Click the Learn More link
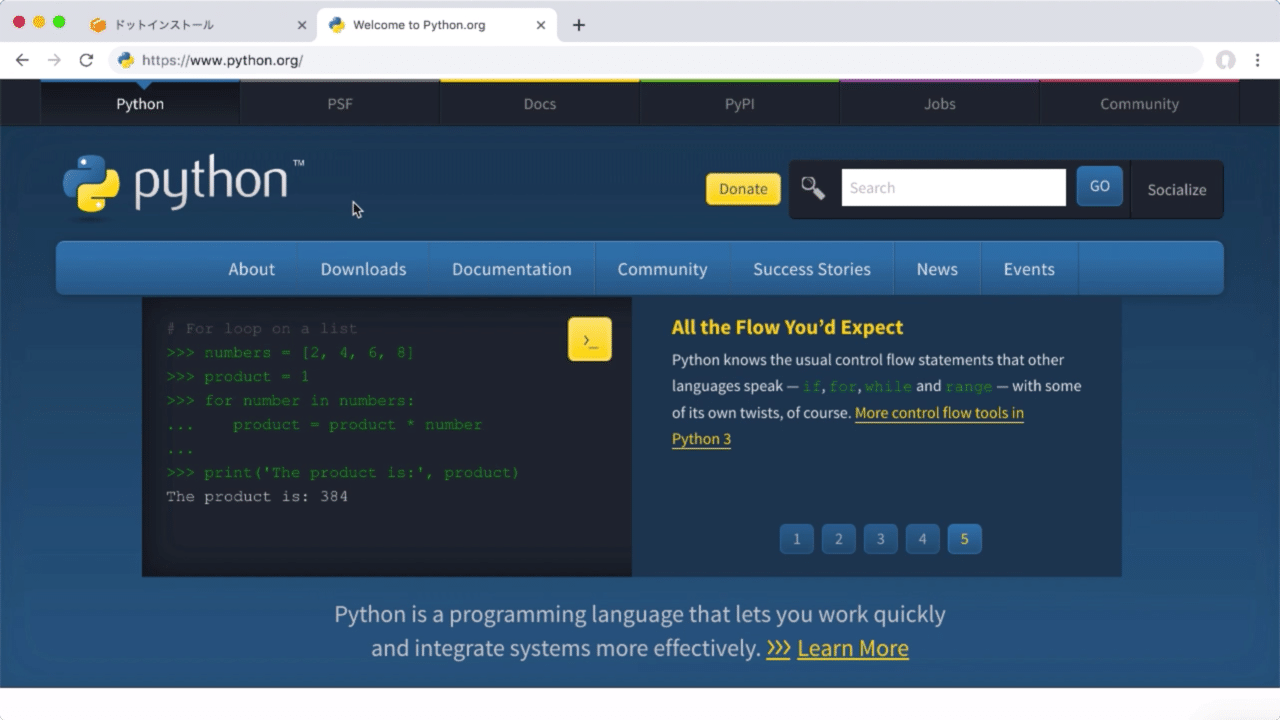Image resolution: width=1280 pixels, height=720 pixels. [853, 648]
